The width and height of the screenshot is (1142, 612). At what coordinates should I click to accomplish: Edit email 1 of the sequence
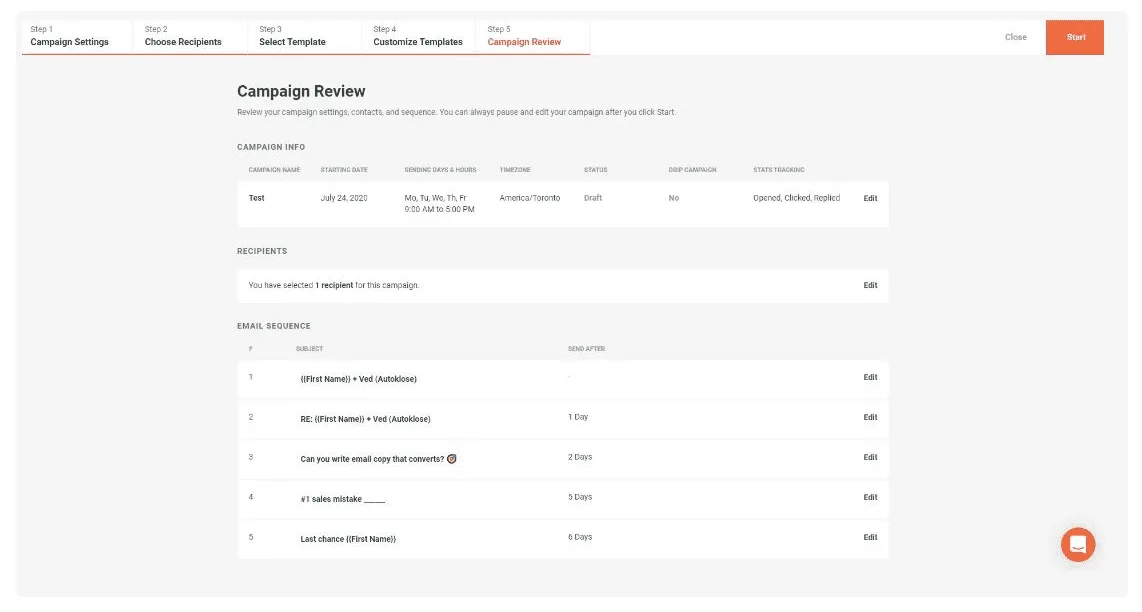(x=869, y=378)
